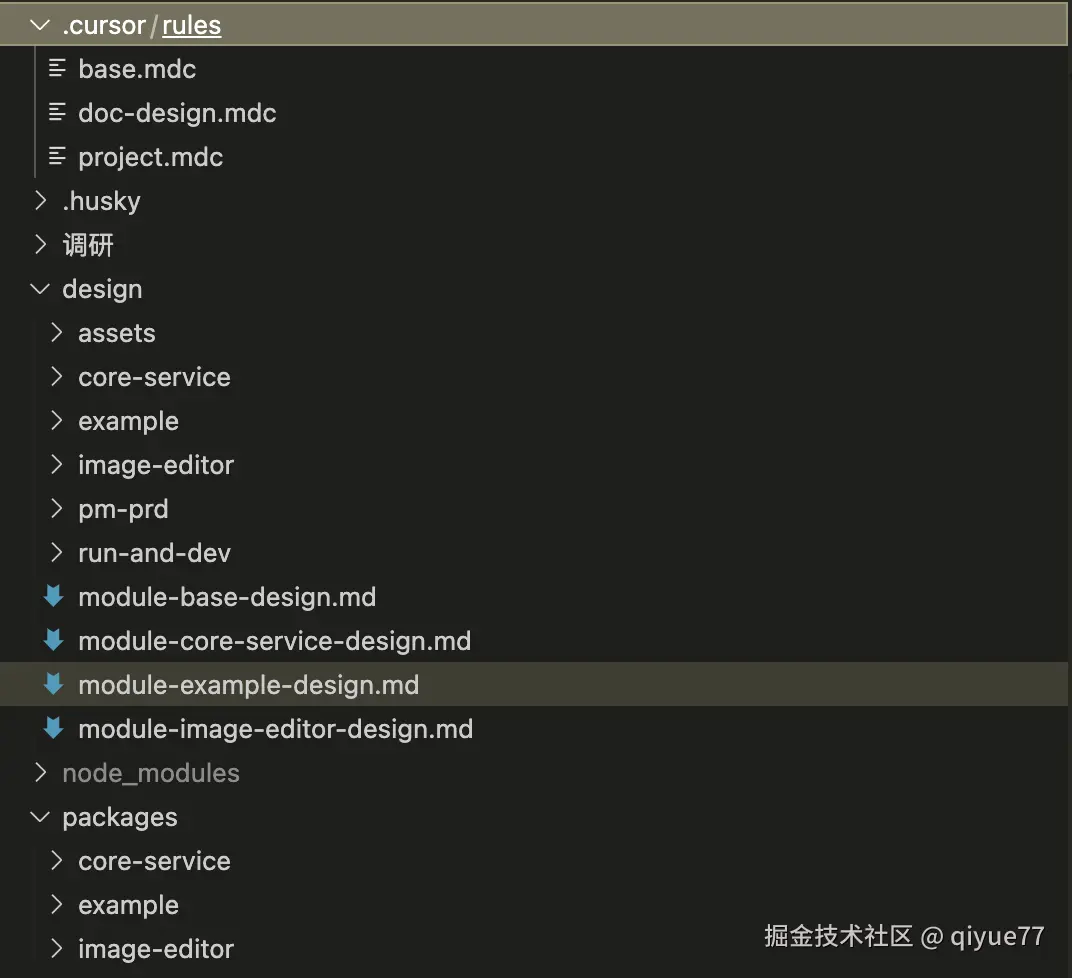Screen dimensions: 1072x978
Task: Click the doc-design.mdc document icon
Action: pos(57,112)
